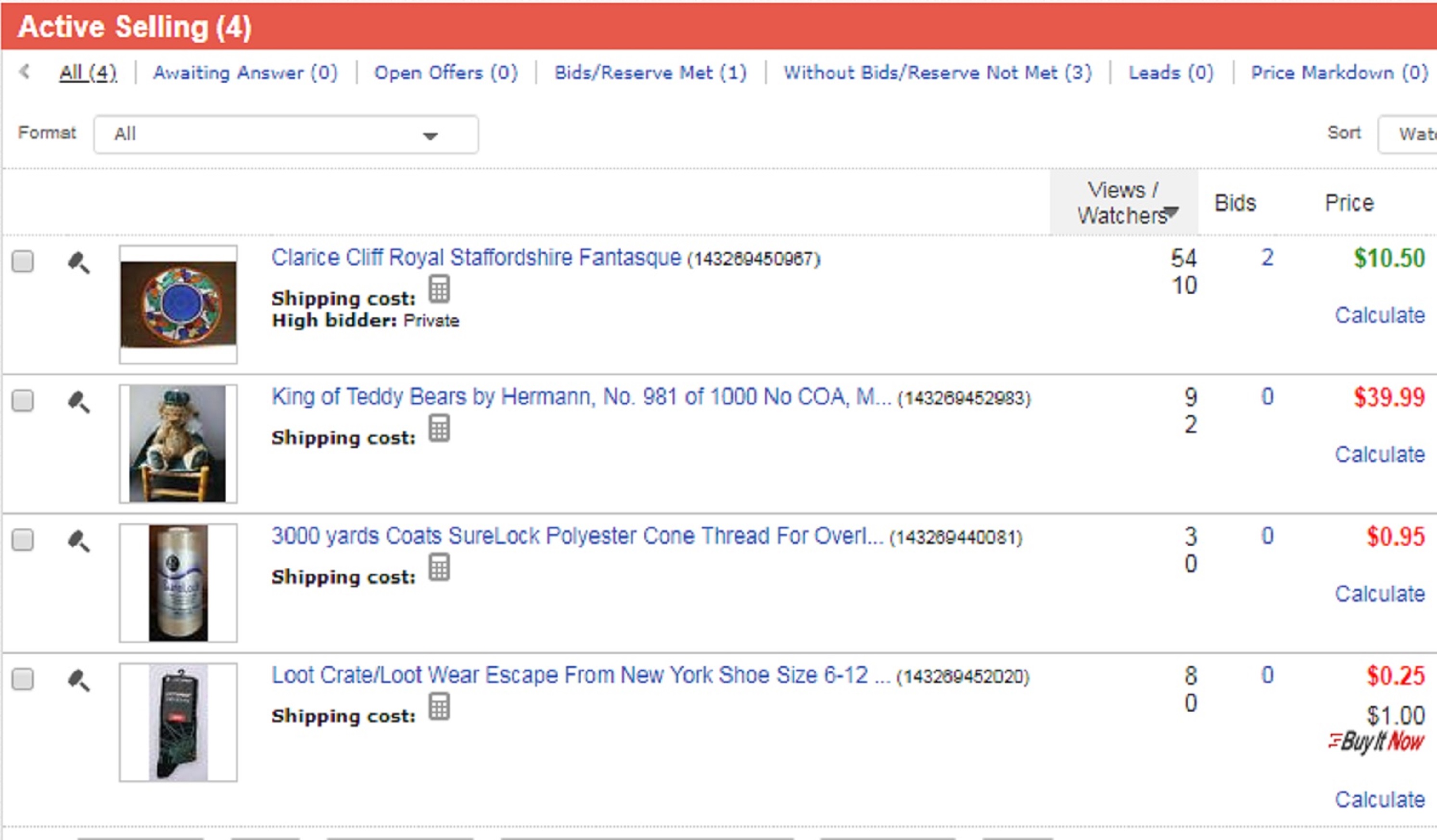The width and height of the screenshot is (1437, 840).
Task: Click the gavel icon beside Loot Crate listing
Action: coord(79,680)
